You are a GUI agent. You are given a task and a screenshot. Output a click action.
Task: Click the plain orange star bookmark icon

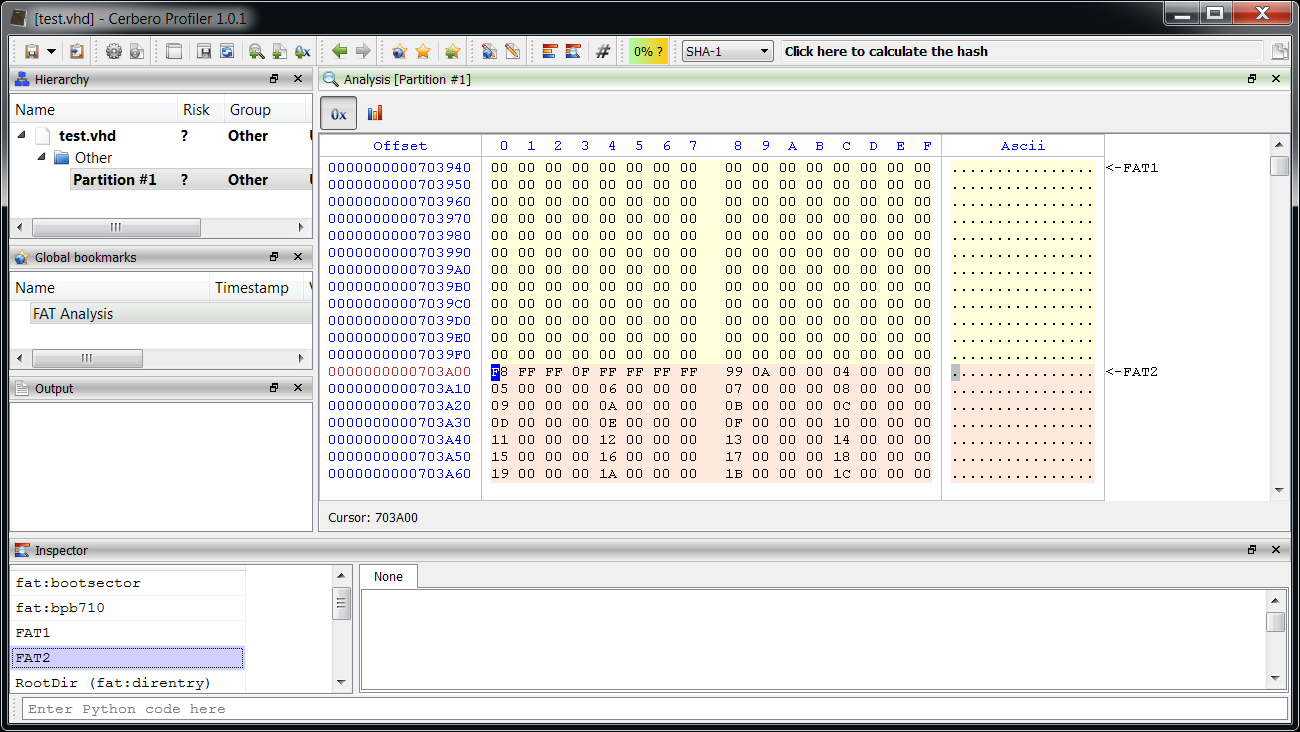(423, 51)
